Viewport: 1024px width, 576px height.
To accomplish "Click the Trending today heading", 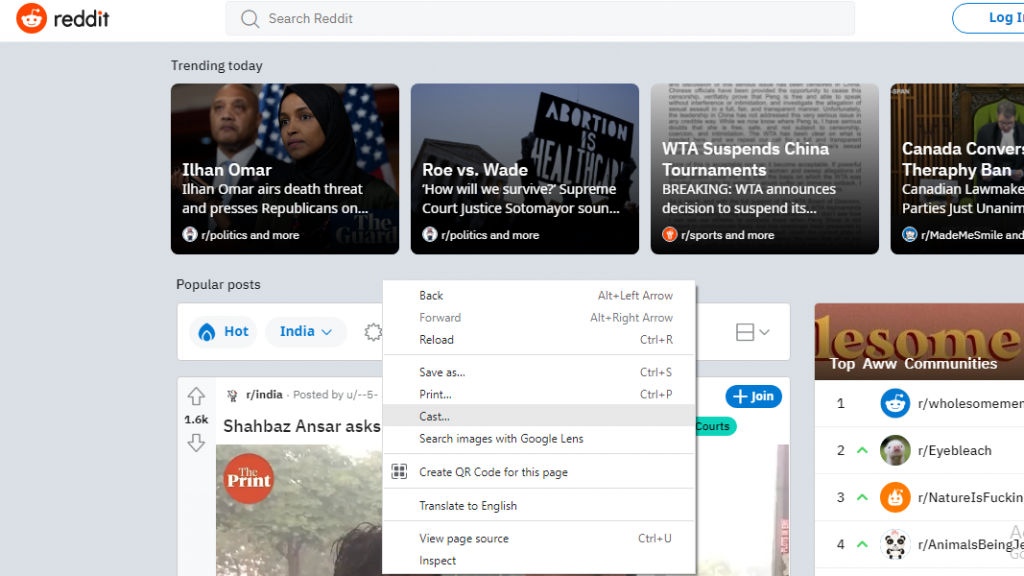I will pyautogui.click(x=217, y=65).
